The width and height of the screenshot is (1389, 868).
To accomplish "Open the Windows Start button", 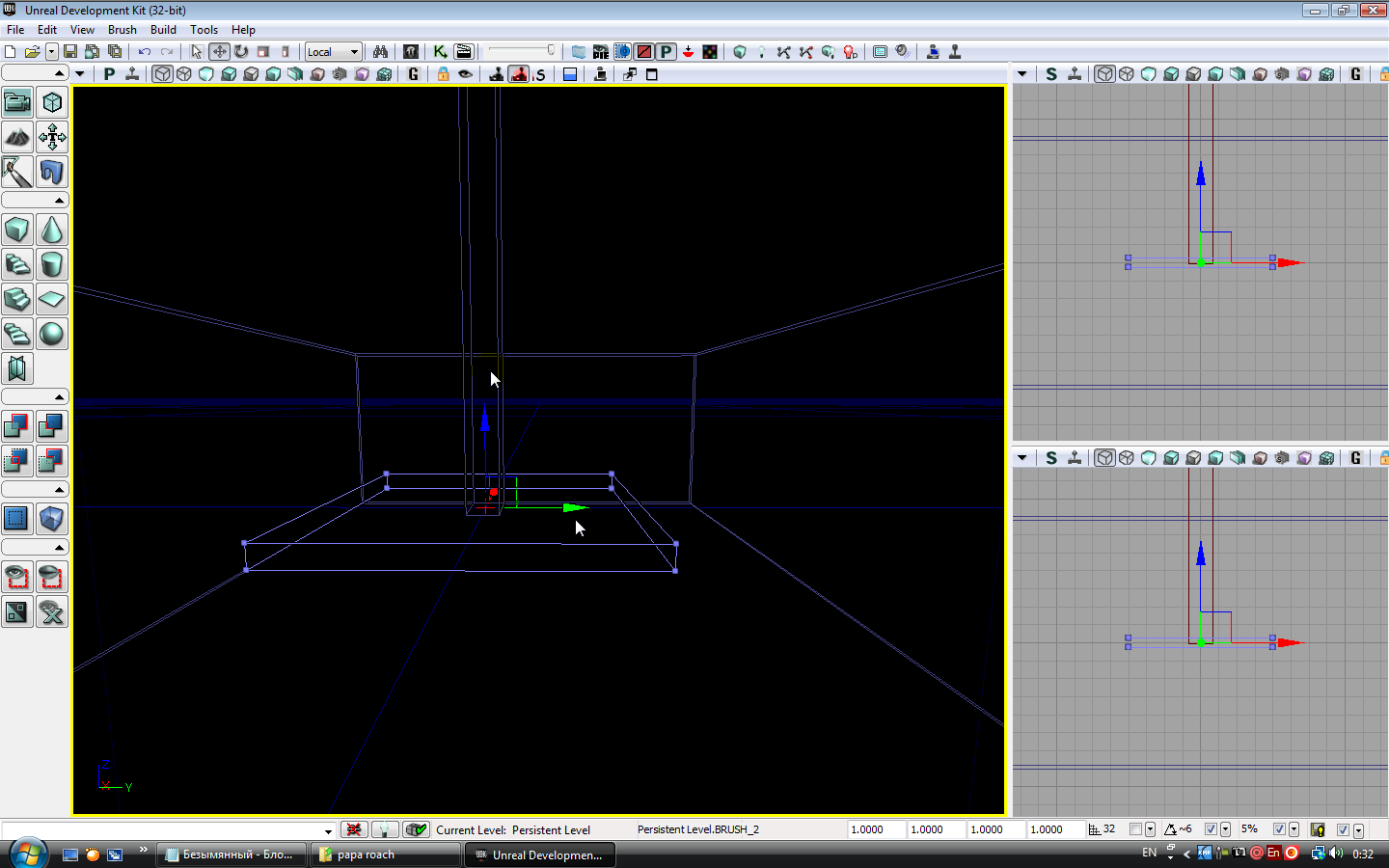I will (28, 854).
